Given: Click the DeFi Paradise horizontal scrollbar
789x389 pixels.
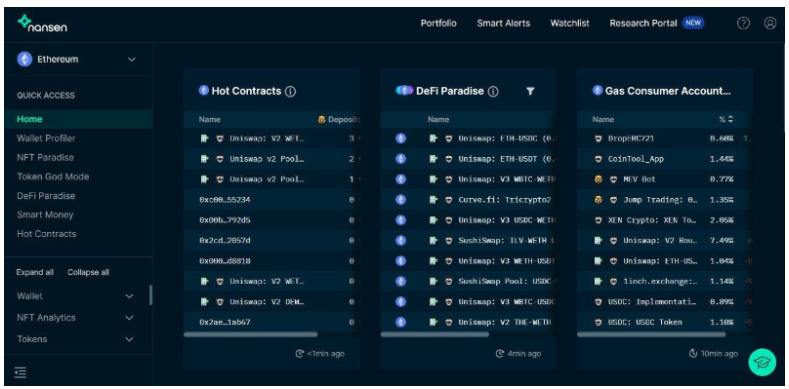Looking at the screenshot, I should 435,334.
